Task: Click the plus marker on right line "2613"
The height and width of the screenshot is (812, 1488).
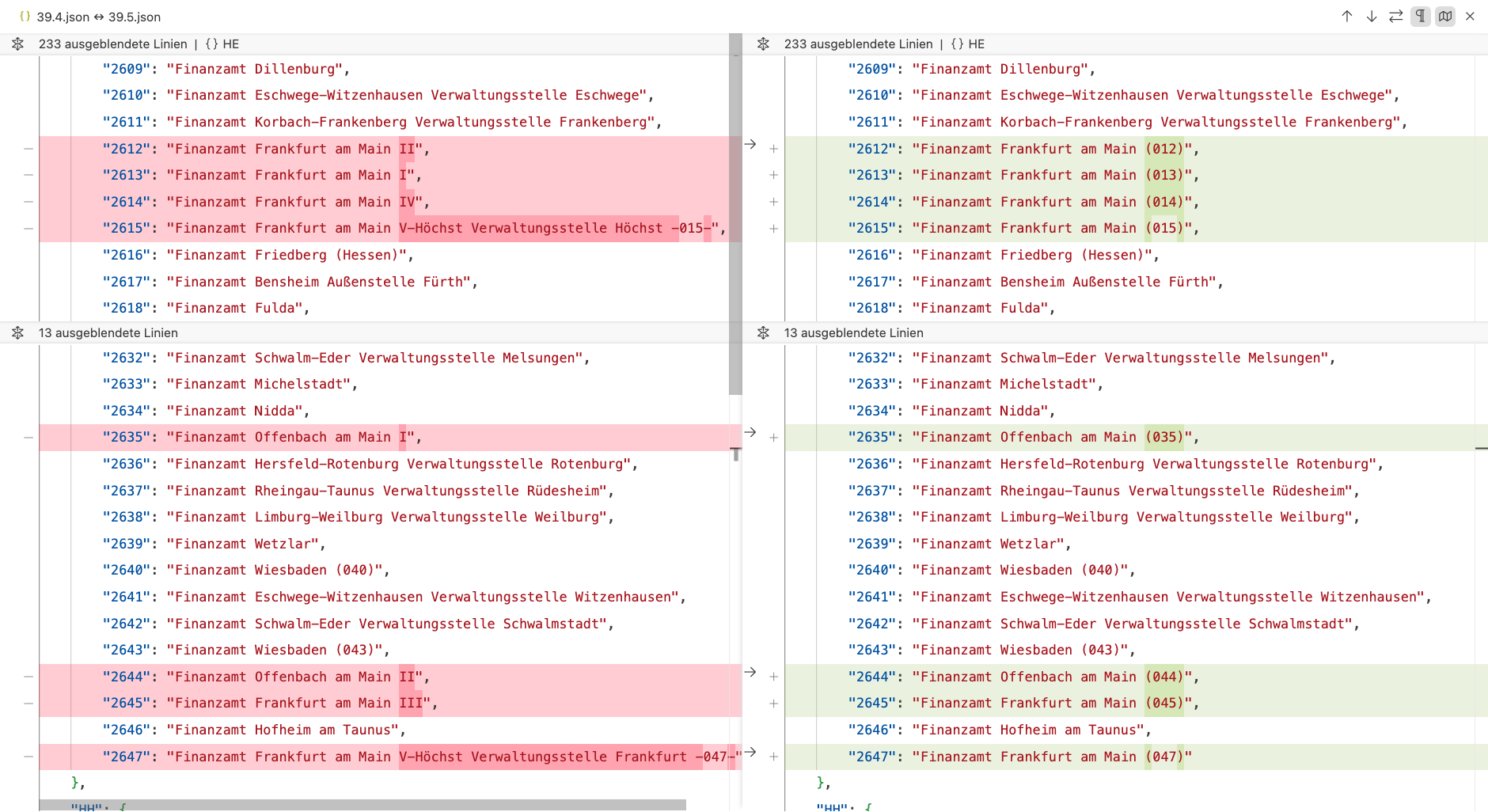Action: (x=773, y=176)
